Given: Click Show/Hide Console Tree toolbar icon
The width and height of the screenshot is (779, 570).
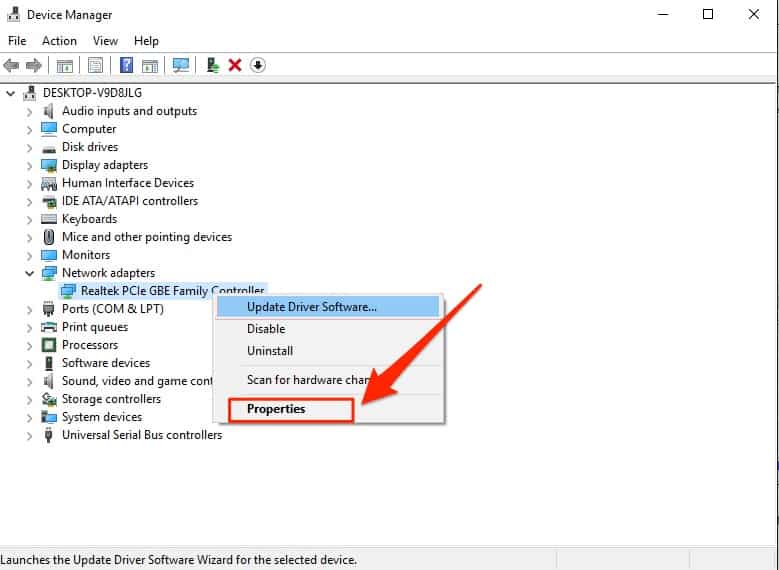Looking at the screenshot, I should (x=65, y=65).
